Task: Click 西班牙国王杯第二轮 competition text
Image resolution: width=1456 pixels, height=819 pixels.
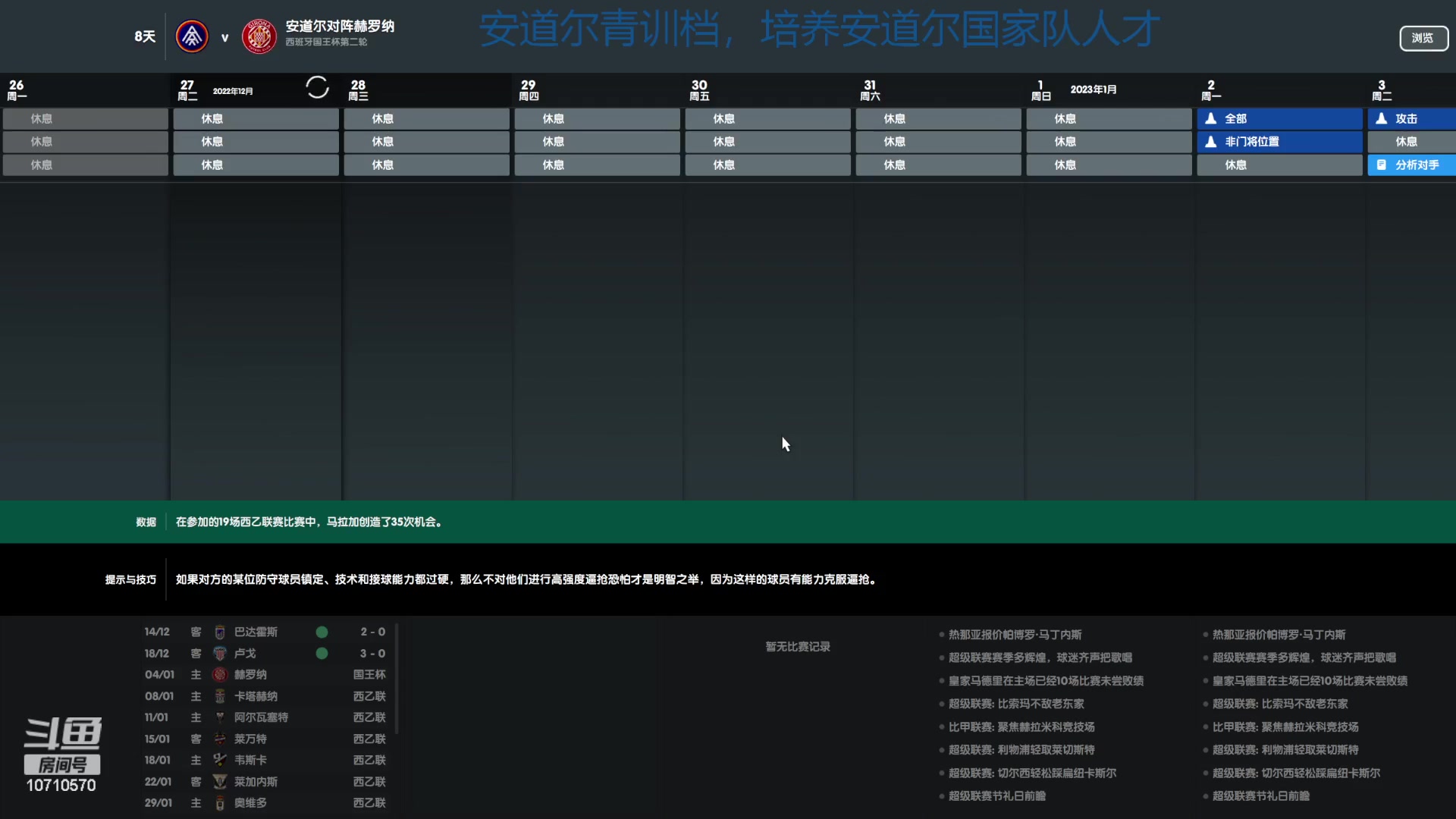Action: (x=326, y=42)
